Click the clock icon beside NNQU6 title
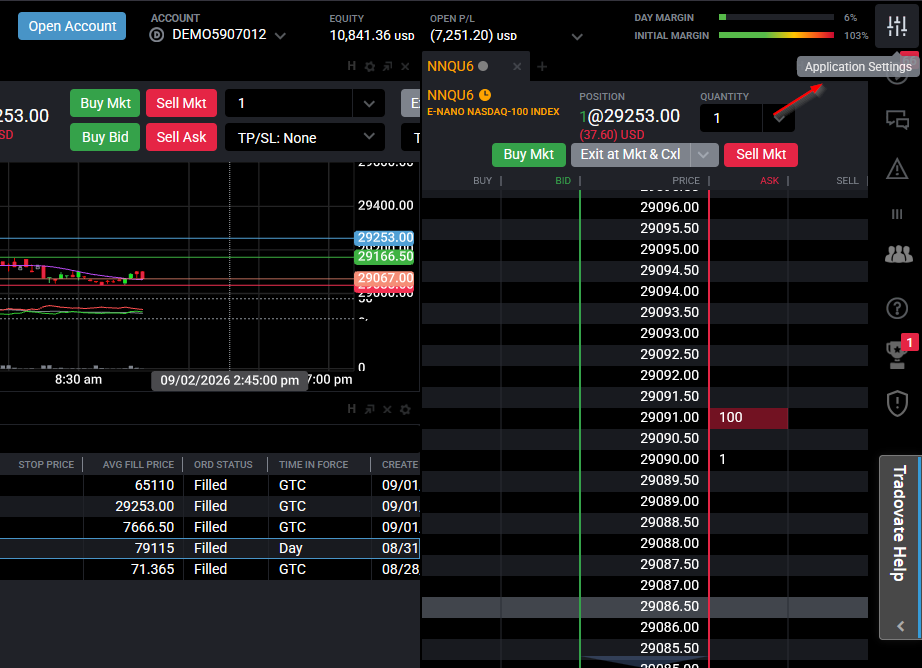Screen dimensions: 922x668 [485, 95]
